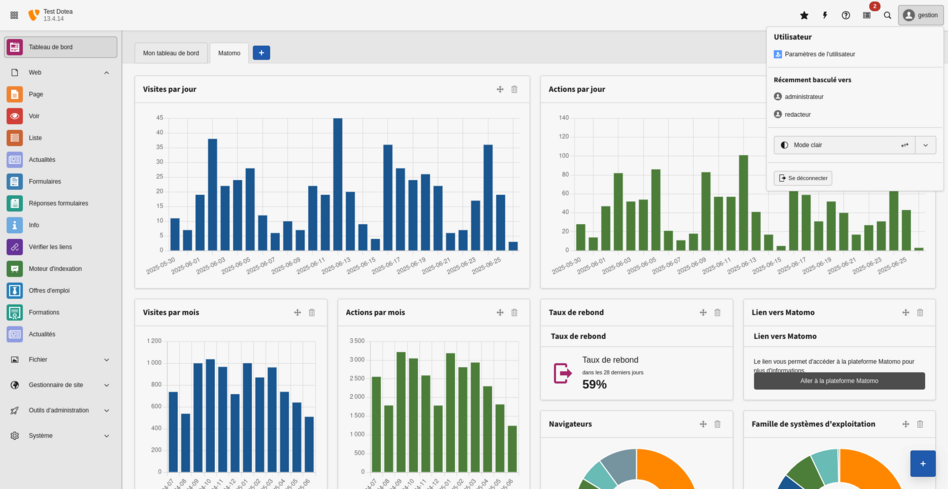Delete the Taux de rebond widget
The height and width of the screenshot is (489, 948).
[x=718, y=313]
